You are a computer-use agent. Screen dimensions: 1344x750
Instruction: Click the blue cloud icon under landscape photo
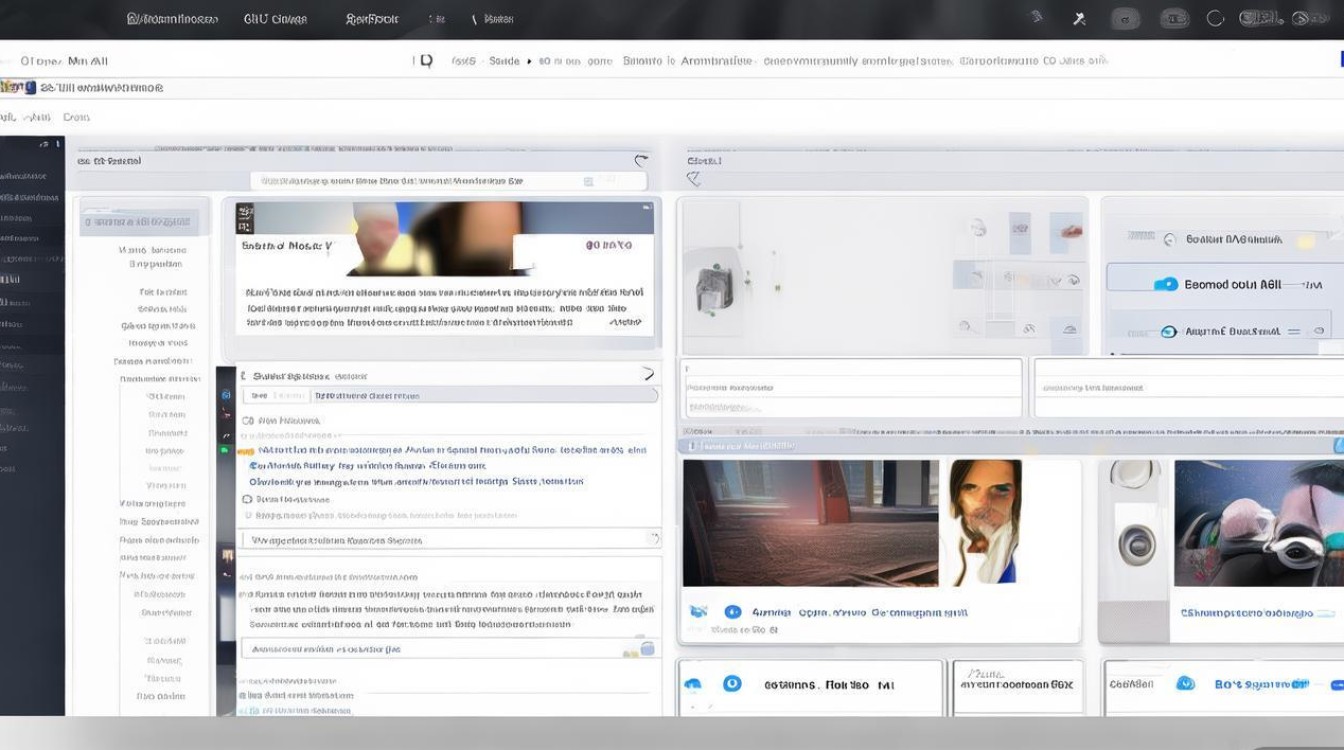tap(698, 612)
